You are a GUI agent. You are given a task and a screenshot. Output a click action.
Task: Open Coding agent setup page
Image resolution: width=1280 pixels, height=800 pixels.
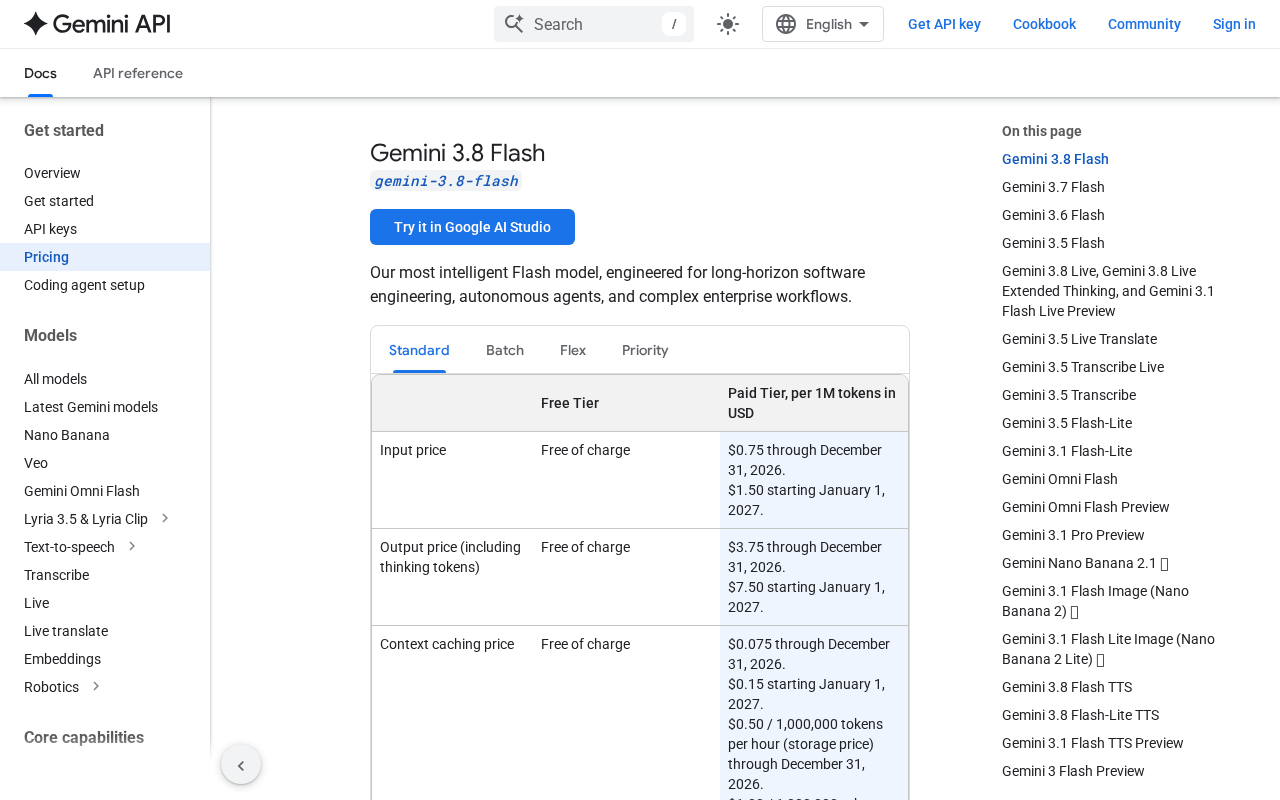[84, 285]
